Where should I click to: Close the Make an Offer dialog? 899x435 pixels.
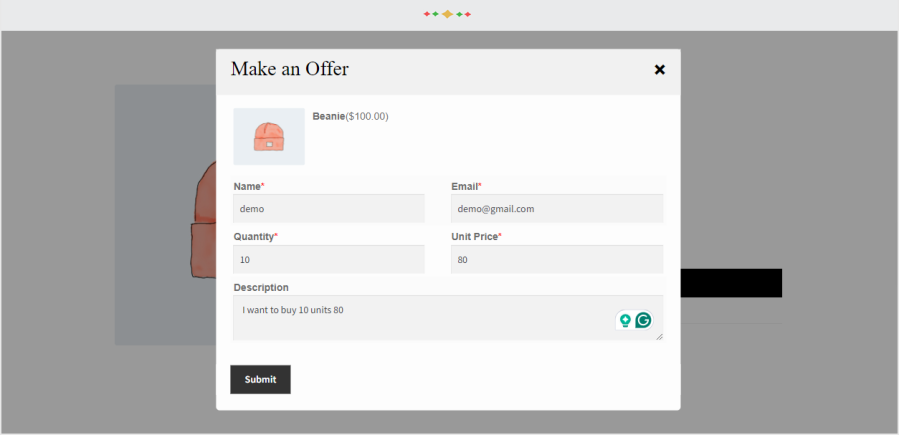coord(659,70)
